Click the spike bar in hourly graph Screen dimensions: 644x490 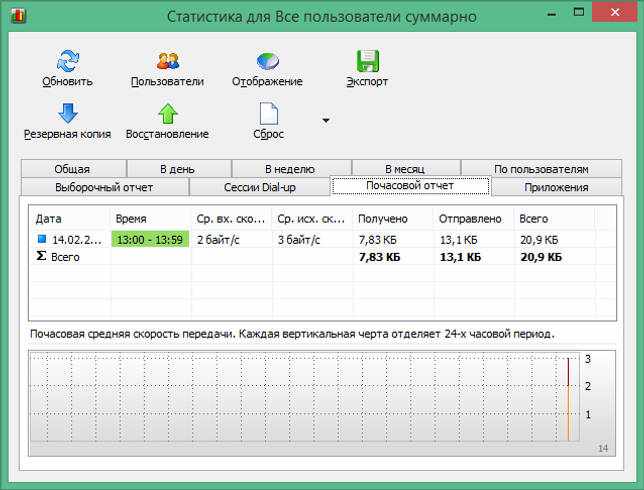(569, 399)
